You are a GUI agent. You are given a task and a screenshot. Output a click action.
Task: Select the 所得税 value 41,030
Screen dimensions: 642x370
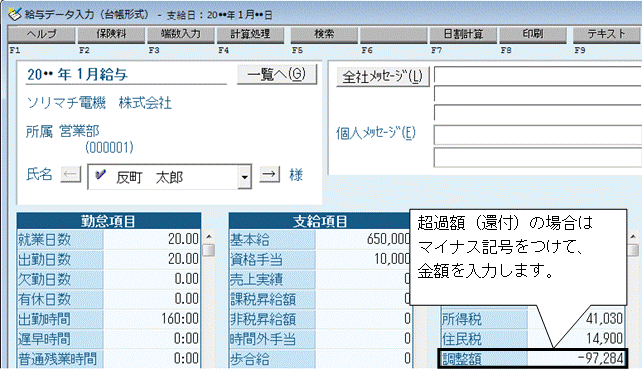576,319
